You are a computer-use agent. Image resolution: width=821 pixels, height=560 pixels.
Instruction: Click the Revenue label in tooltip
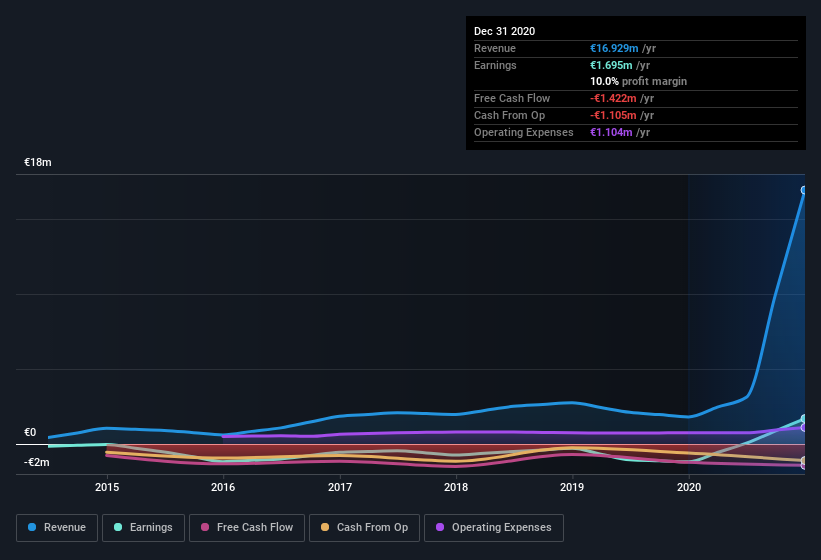tap(495, 48)
